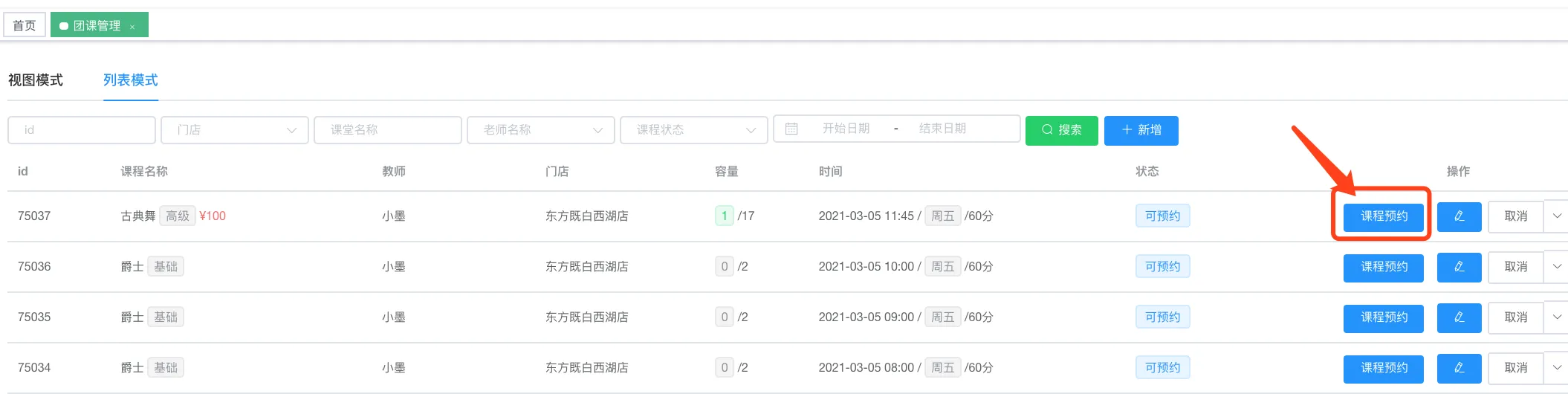Switch to 视图模式 view mode tab
This screenshot has width=1568, height=394.
coord(36,80)
